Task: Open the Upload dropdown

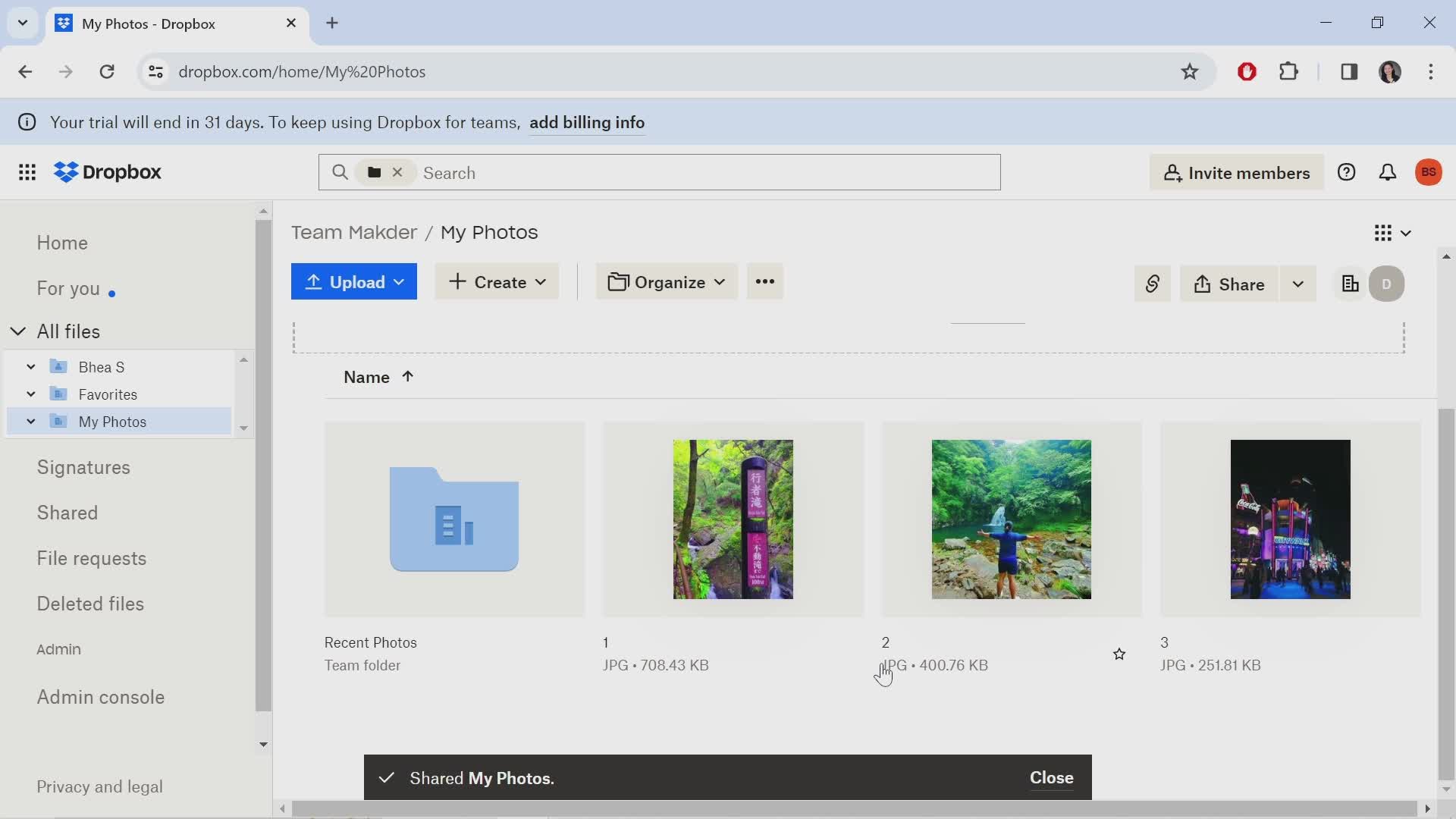Action: (x=354, y=281)
